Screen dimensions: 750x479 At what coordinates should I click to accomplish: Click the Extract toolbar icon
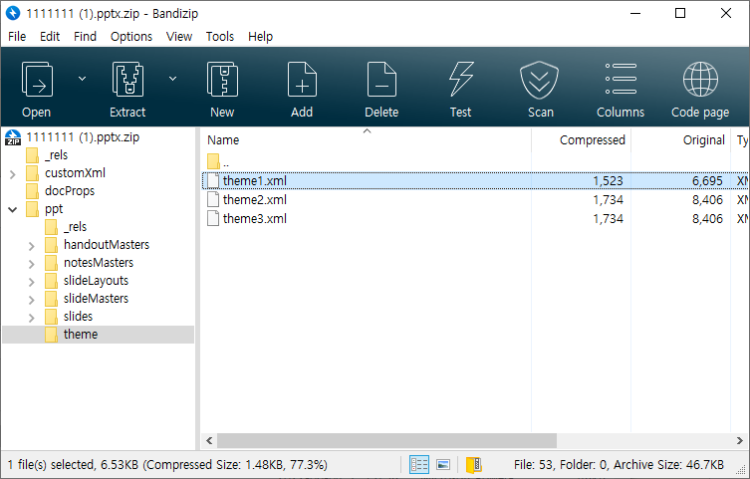click(x=127, y=80)
